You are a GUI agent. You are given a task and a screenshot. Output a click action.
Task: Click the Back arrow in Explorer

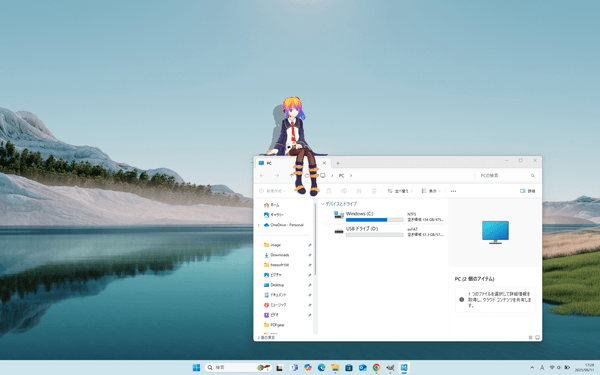[x=262, y=175]
